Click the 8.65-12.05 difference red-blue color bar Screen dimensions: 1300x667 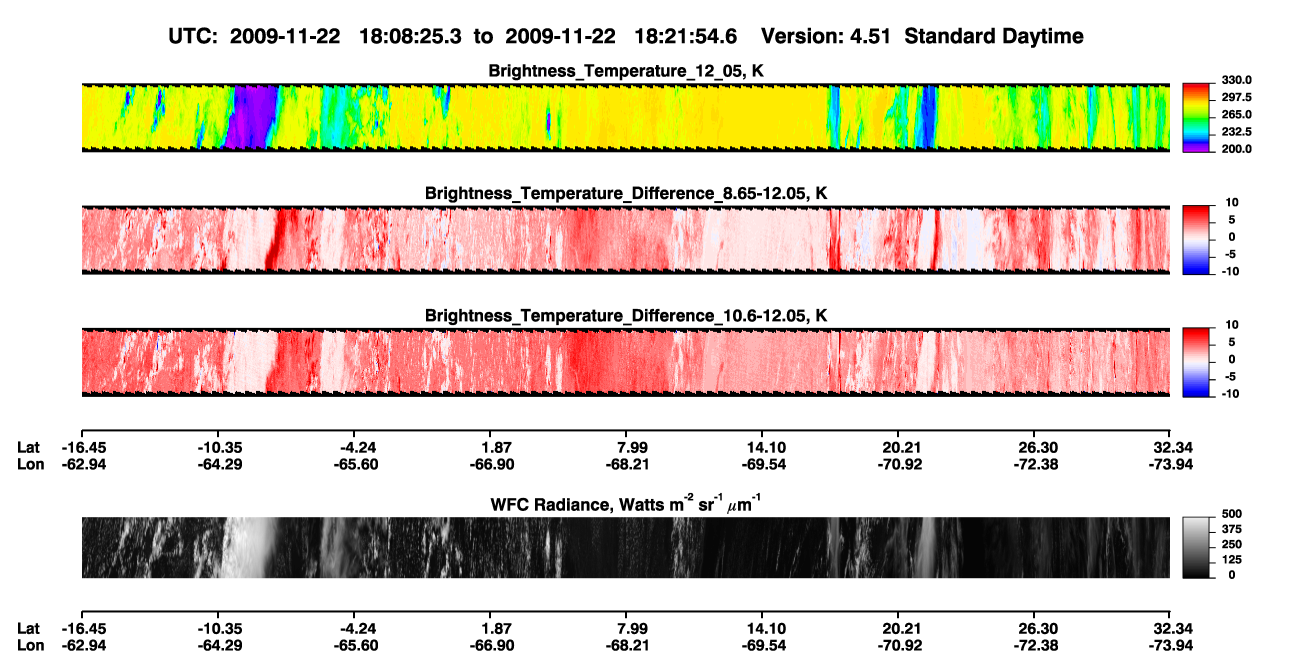(1195, 239)
